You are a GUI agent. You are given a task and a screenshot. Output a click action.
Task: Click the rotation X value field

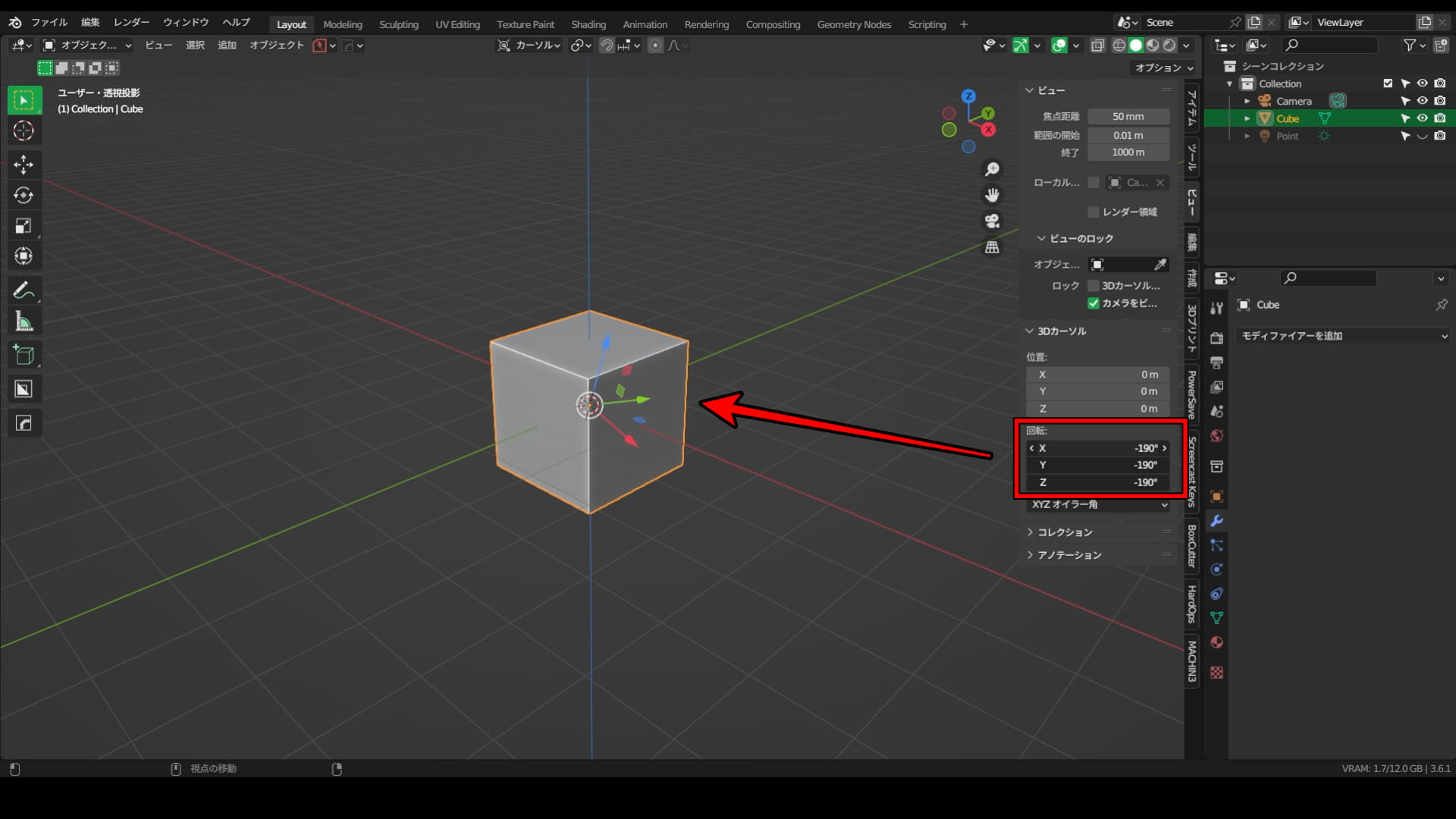(1097, 448)
